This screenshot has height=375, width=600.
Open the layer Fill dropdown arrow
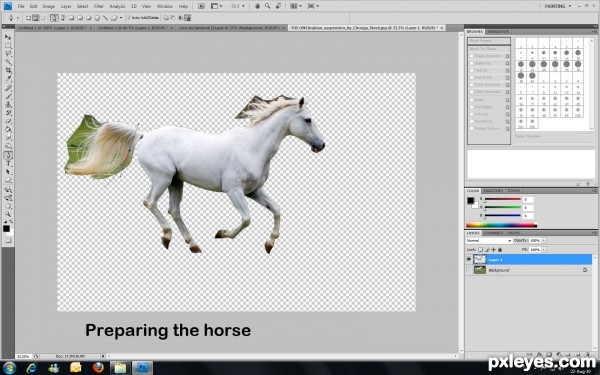(x=544, y=249)
